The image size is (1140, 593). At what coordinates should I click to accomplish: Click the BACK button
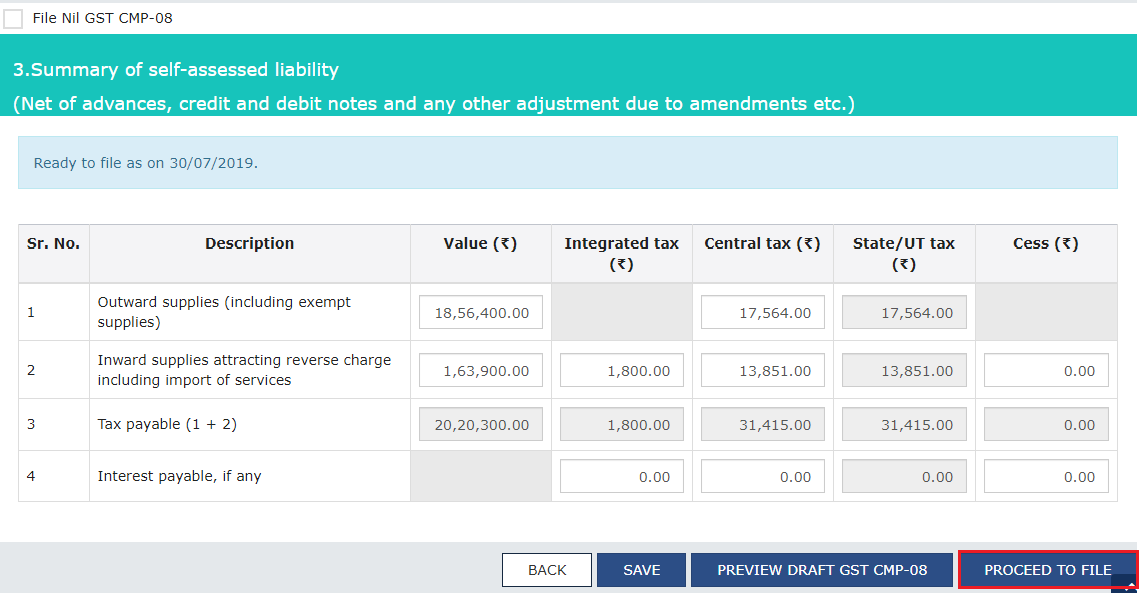tap(546, 569)
